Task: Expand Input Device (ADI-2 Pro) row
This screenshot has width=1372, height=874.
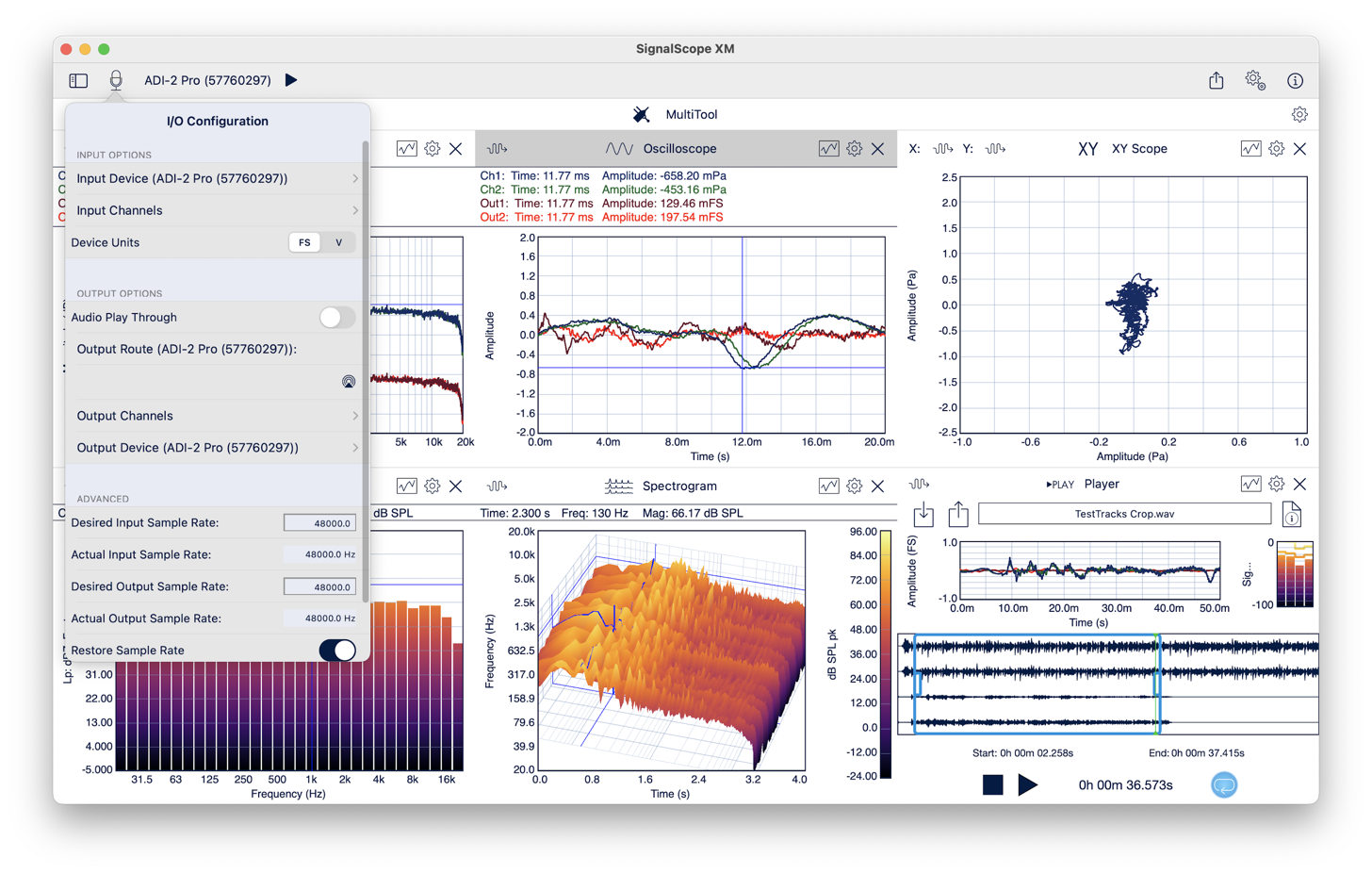Action: (216, 178)
